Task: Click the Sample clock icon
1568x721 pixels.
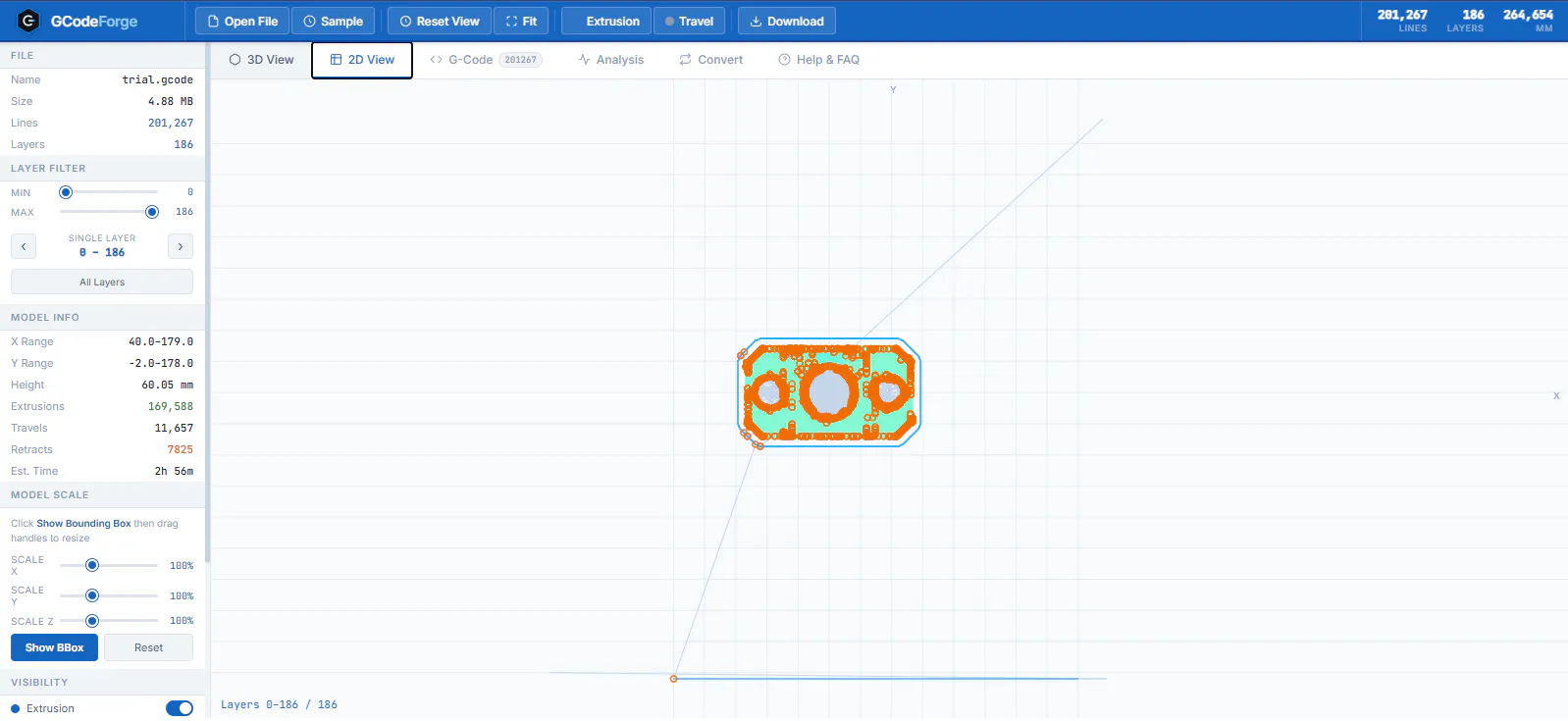Action: [x=309, y=22]
